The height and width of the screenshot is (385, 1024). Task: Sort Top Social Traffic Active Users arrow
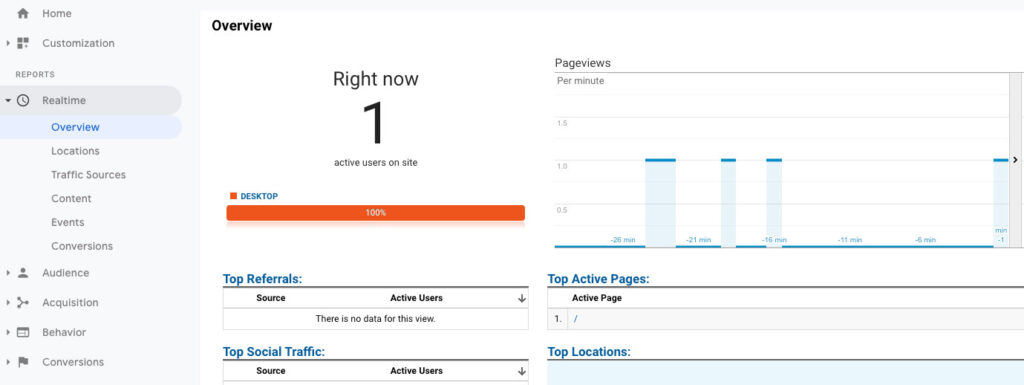pos(521,371)
